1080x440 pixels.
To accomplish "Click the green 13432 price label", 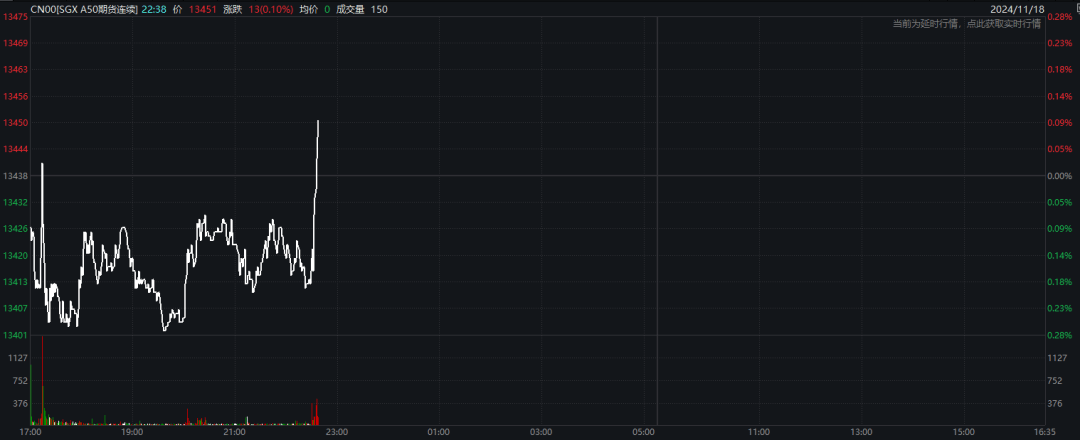I will point(14,202).
